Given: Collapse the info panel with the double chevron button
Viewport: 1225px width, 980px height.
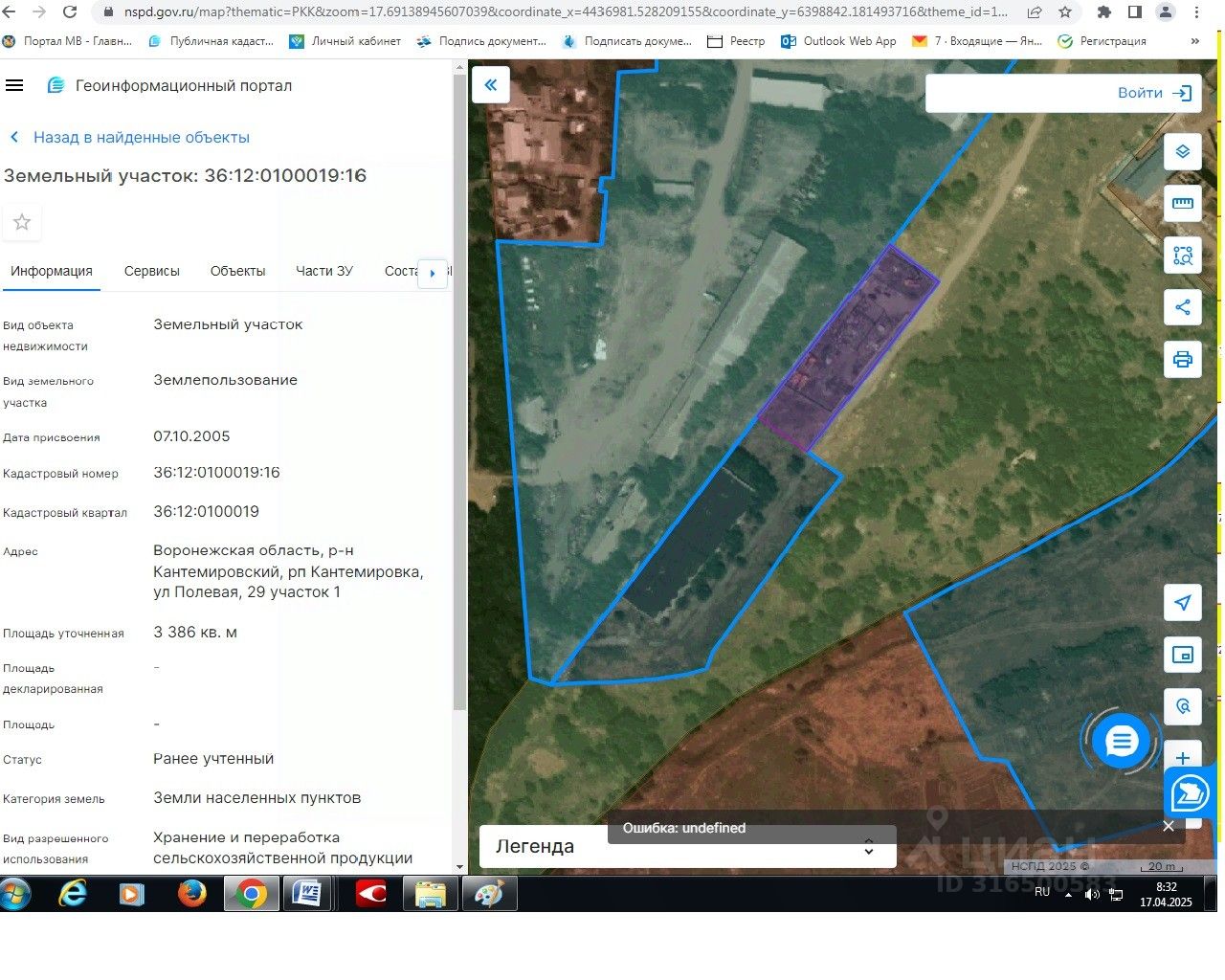Looking at the screenshot, I should click(491, 85).
